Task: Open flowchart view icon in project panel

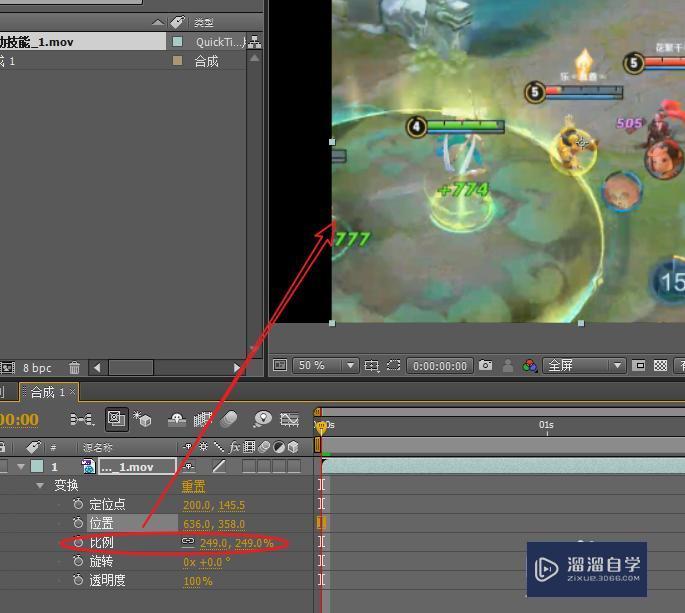Action: 254,42
